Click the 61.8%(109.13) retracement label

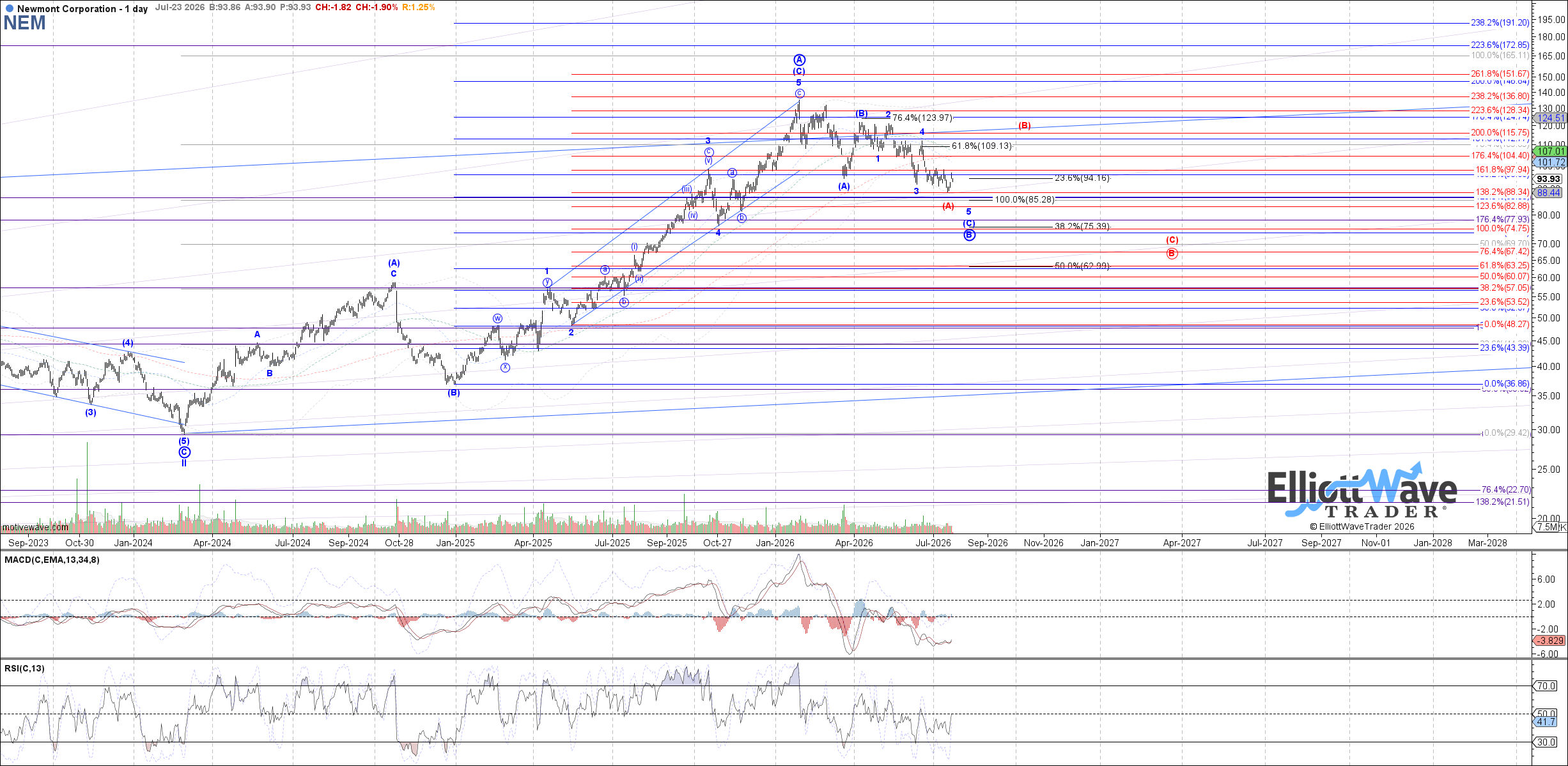click(x=982, y=146)
